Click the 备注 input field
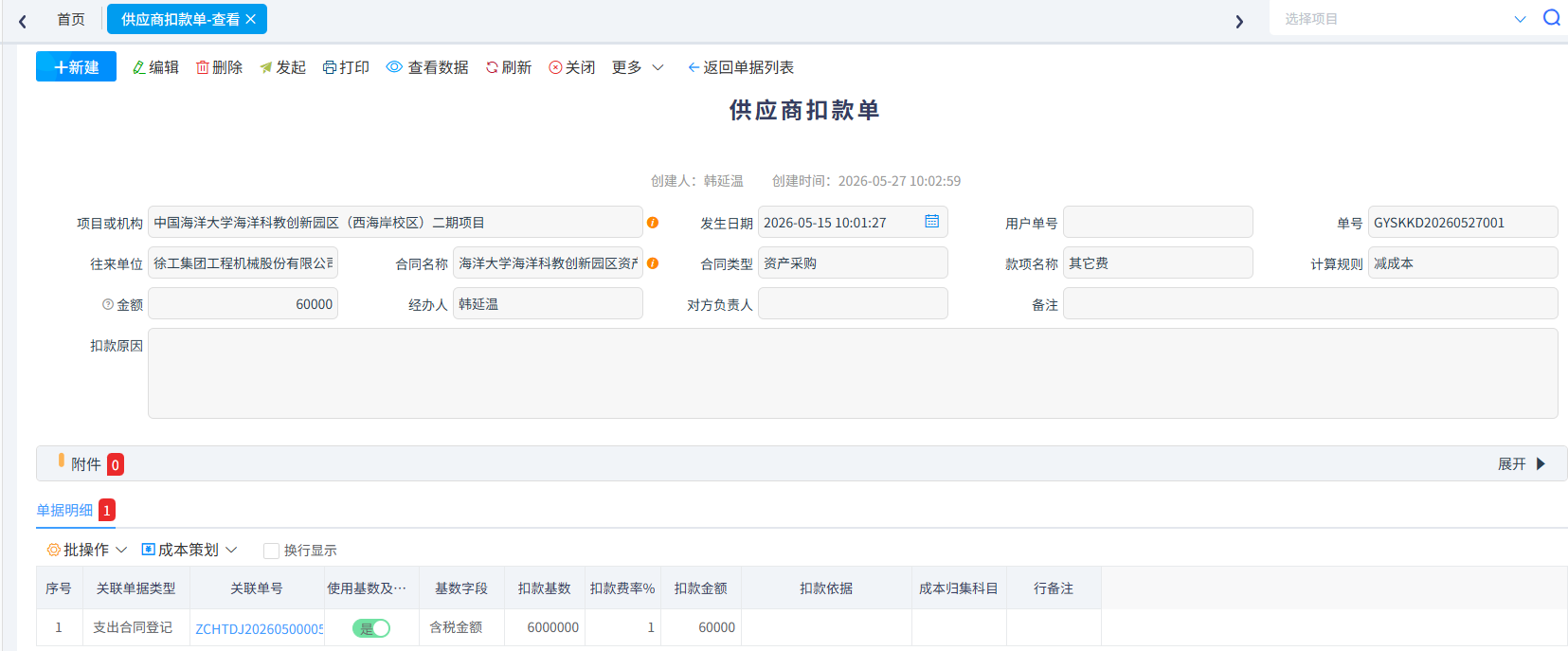Viewport: 1568px width, 651px height. coord(1310,303)
